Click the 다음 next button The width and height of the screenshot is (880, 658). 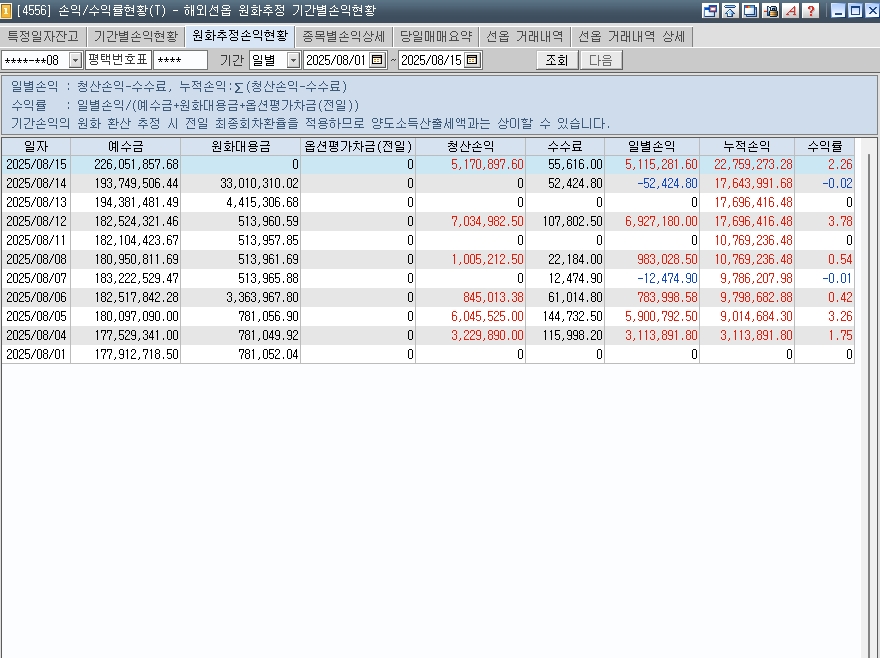pyautogui.click(x=601, y=60)
